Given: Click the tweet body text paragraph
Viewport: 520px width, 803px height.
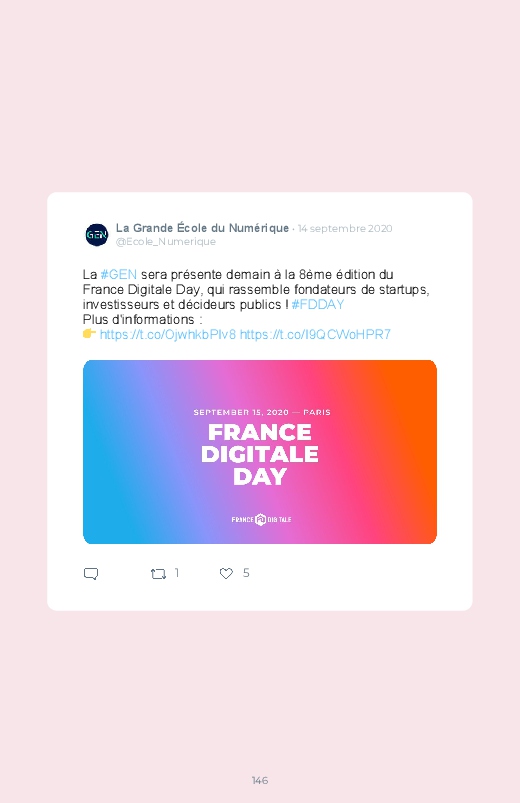Looking at the screenshot, I should [x=256, y=304].
